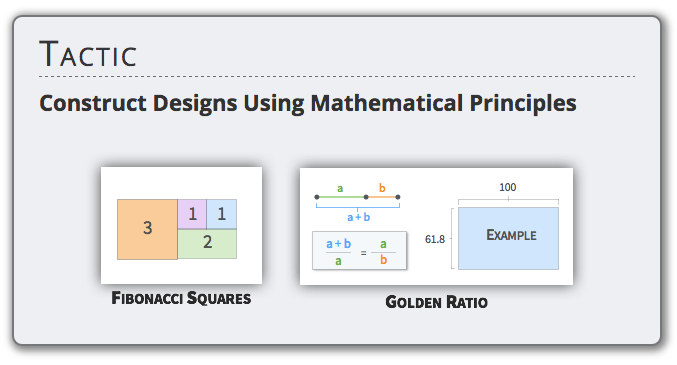Click the orange b denominator in formula
This screenshot has height=365, width=677.
coord(383,260)
